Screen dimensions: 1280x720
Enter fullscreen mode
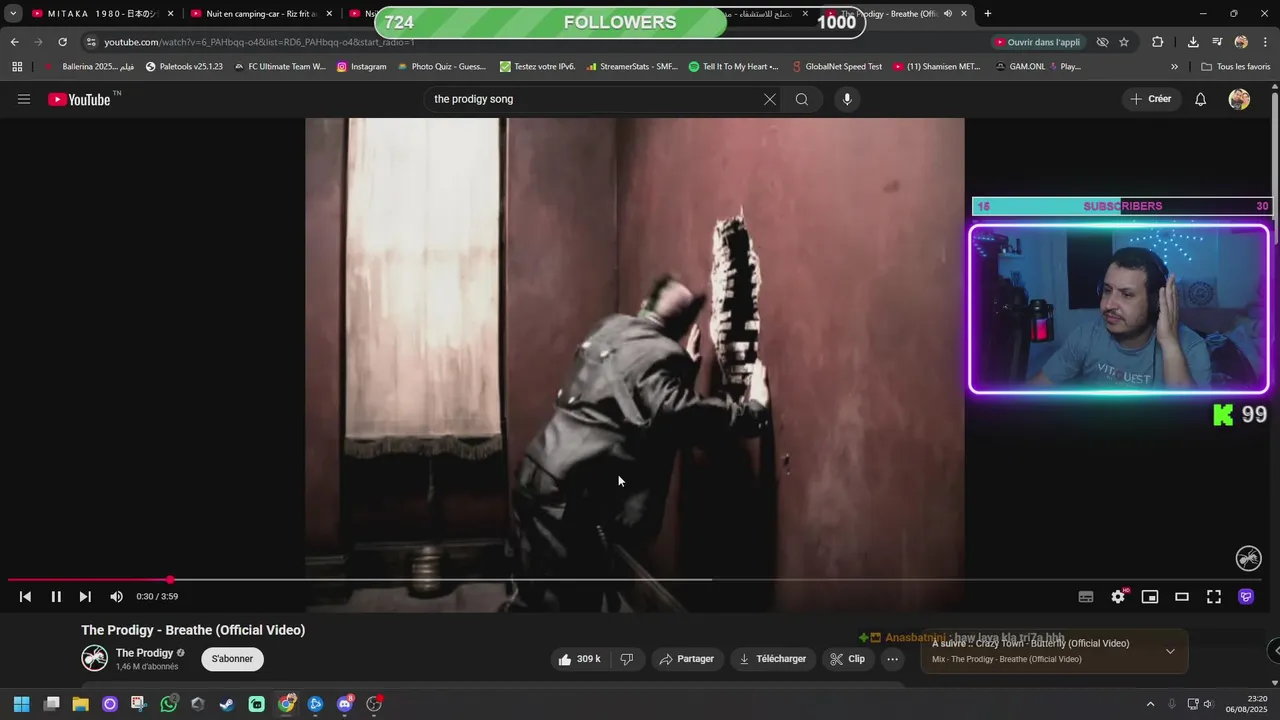pyautogui.click(x=1214, y=597)
